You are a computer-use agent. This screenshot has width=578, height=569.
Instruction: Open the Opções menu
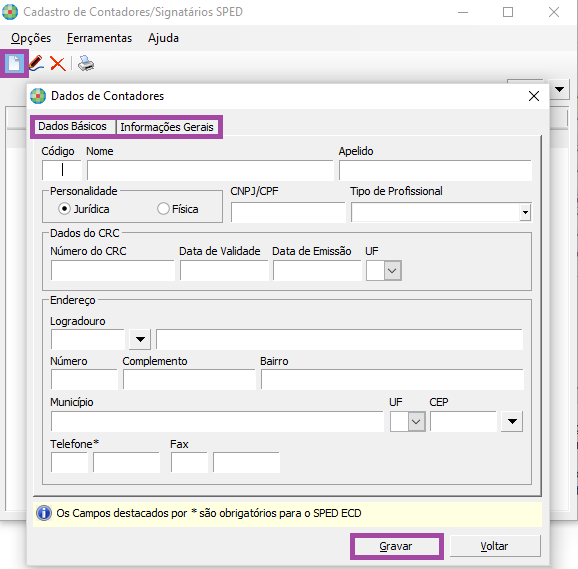pyautogui.click(x=31, y=38)
